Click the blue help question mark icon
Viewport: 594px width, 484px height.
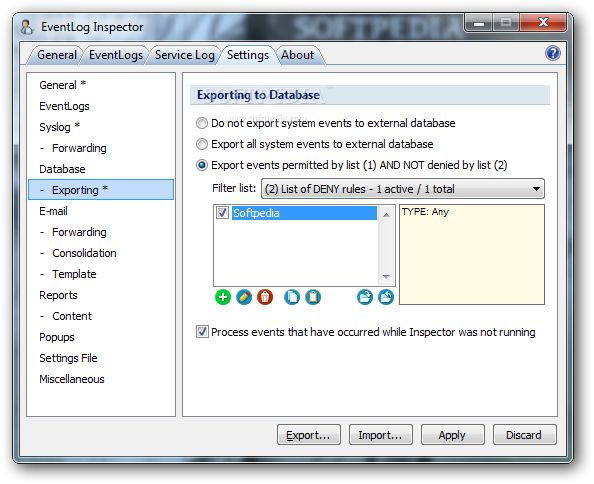point(553,53)
